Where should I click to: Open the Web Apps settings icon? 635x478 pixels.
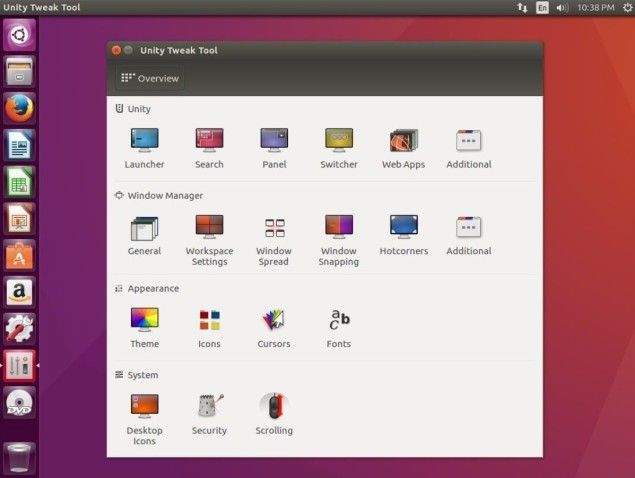[404, 140]
